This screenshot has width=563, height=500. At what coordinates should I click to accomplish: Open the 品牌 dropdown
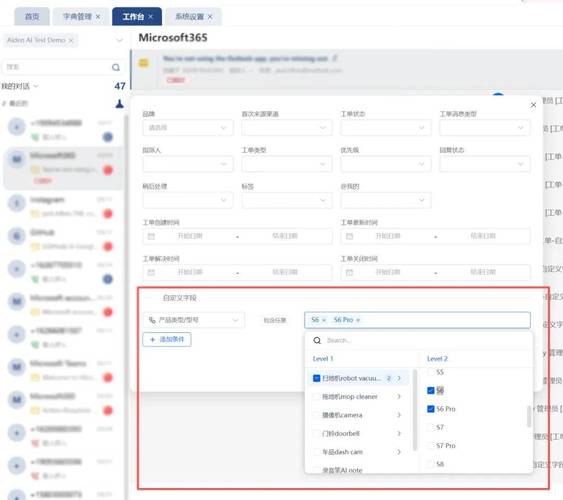point(188,128)
